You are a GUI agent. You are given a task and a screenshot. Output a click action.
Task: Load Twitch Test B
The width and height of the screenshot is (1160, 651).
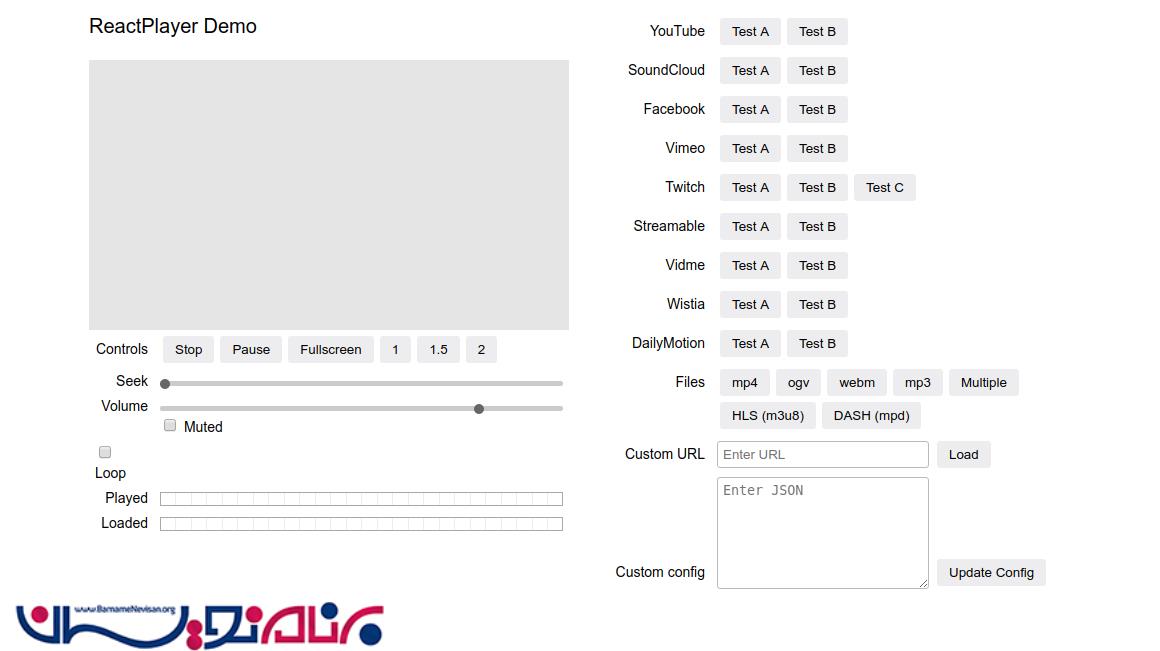pos(817,188)
